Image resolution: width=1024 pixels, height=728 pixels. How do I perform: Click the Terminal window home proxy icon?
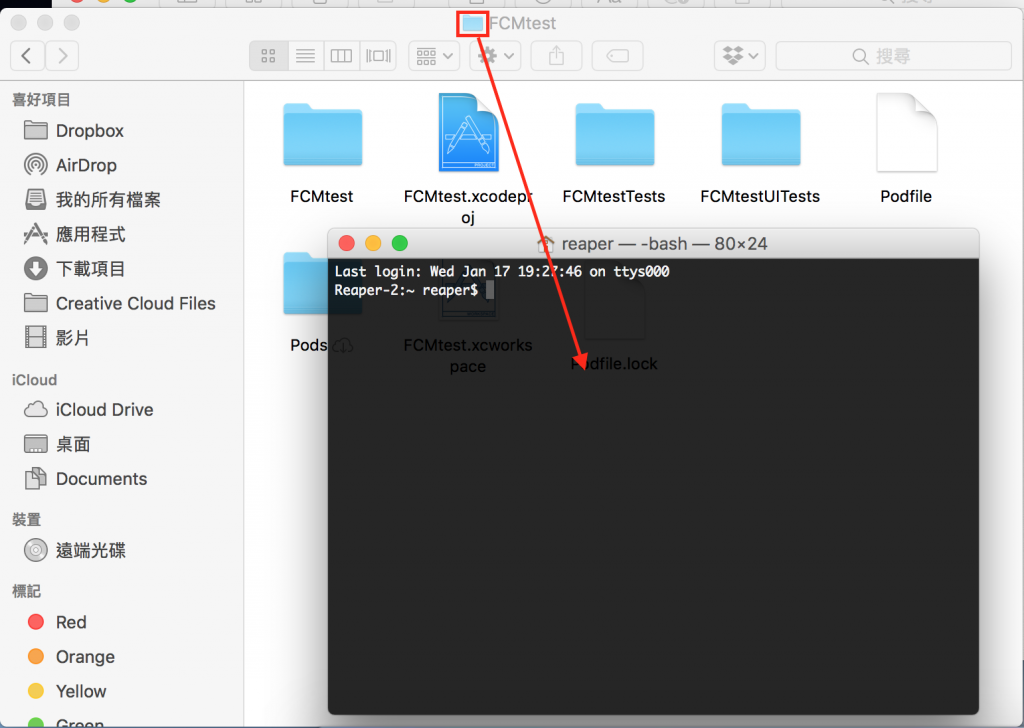coord(545,244)
